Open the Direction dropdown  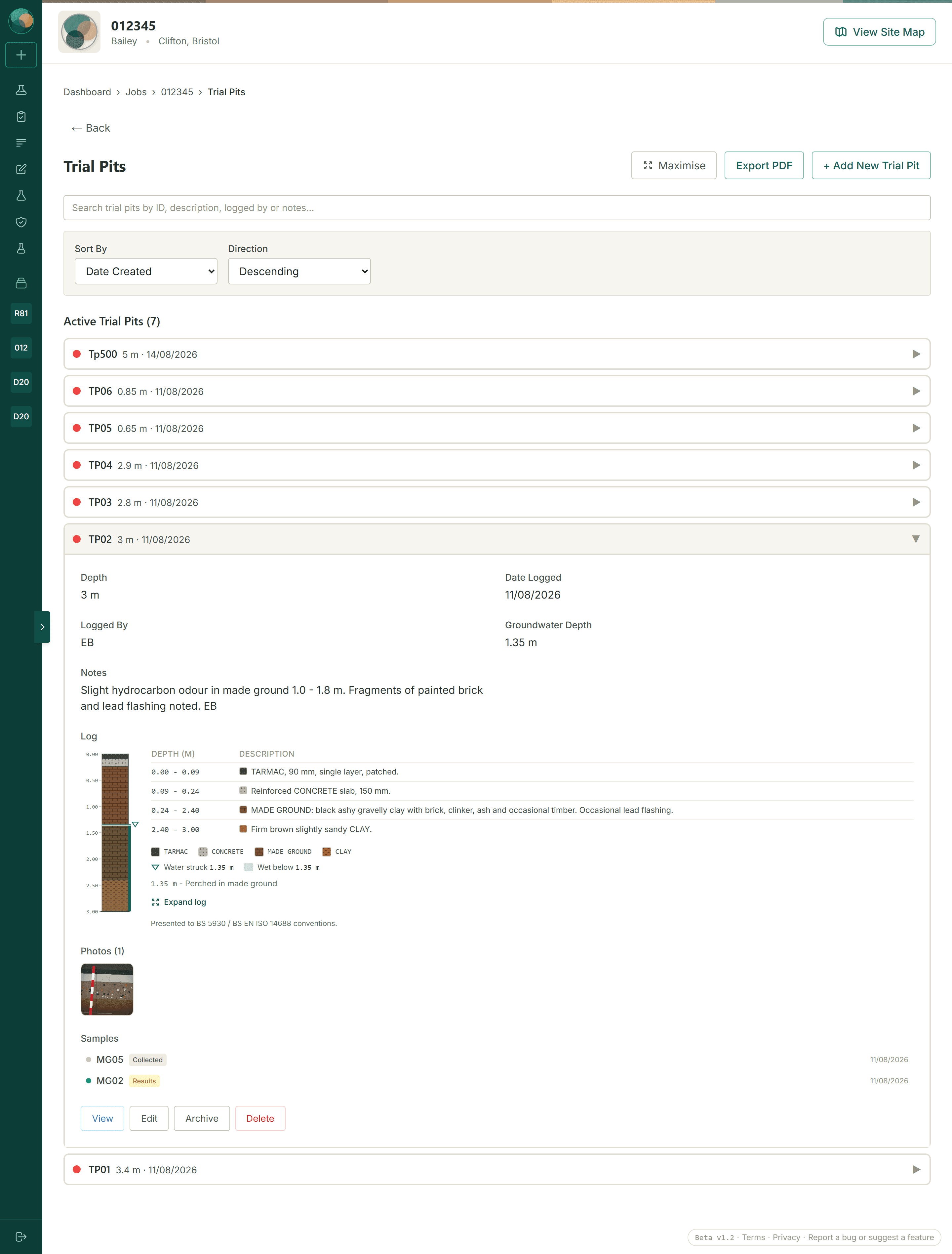pos(299,271)
